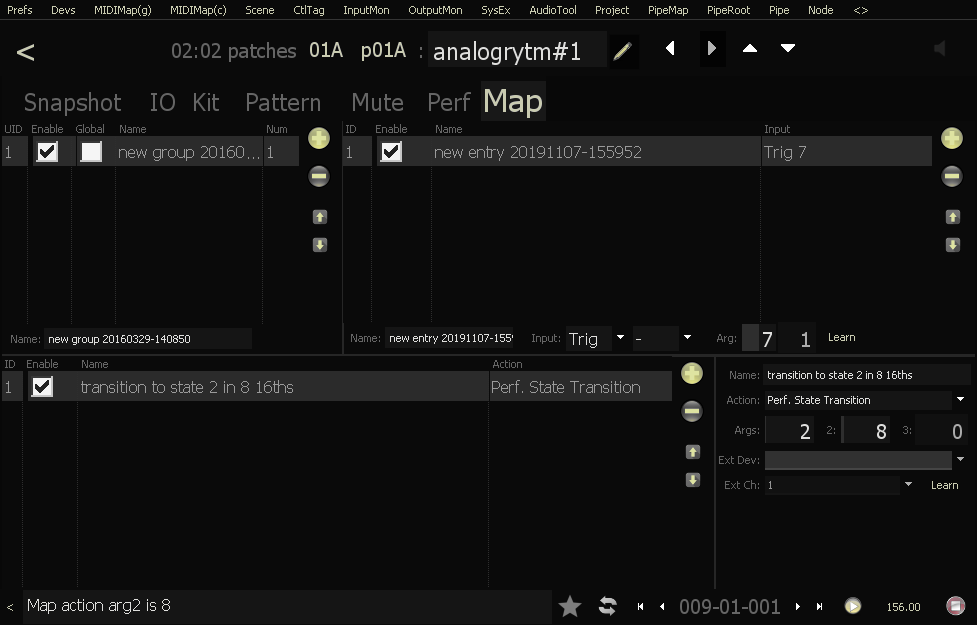Check the Global checkbox for the group
The image size is (977, 625).
[91, 152]
